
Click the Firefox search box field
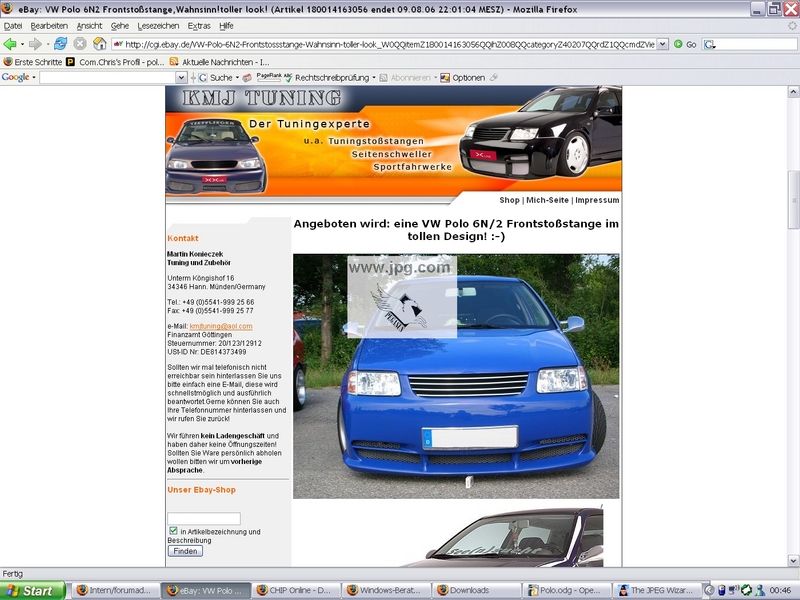[x=756, y=44]
